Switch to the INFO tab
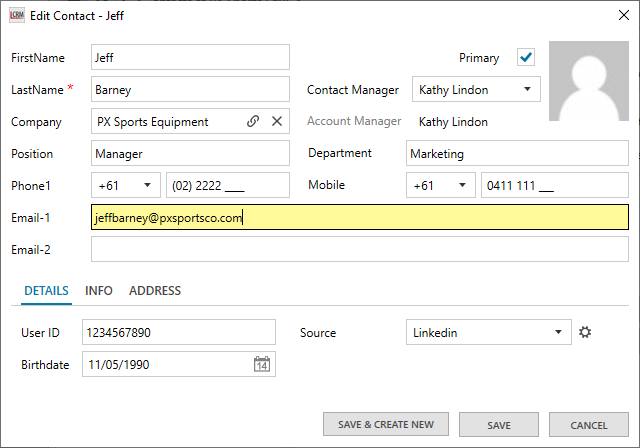The image size is (640, 448). (x=99, y=291)
